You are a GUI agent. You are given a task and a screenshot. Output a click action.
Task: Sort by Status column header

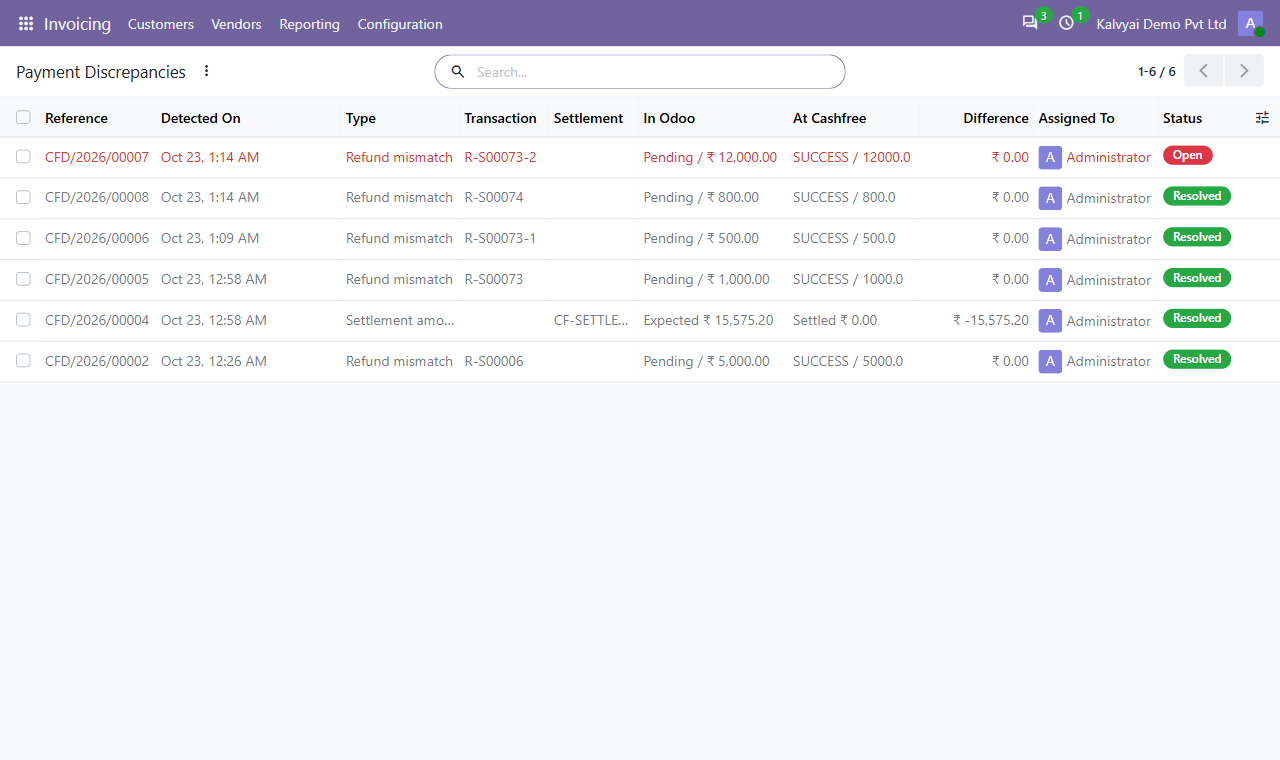pos(1182,118)
